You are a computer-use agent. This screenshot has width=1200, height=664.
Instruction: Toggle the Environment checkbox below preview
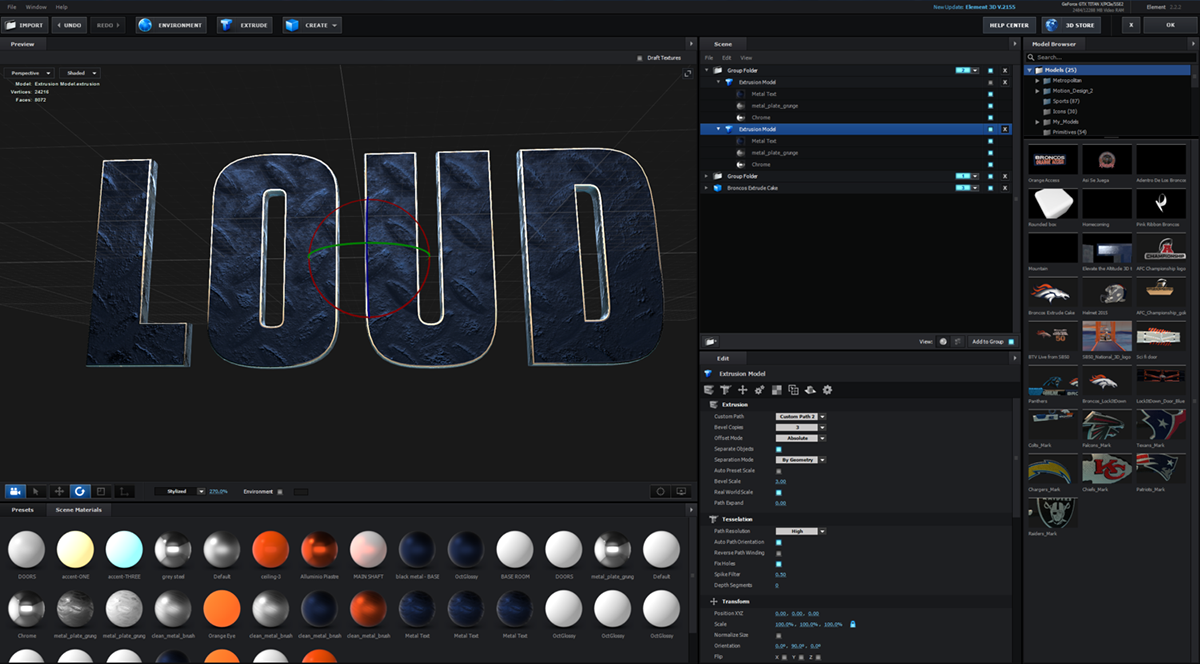pos(280,492)
